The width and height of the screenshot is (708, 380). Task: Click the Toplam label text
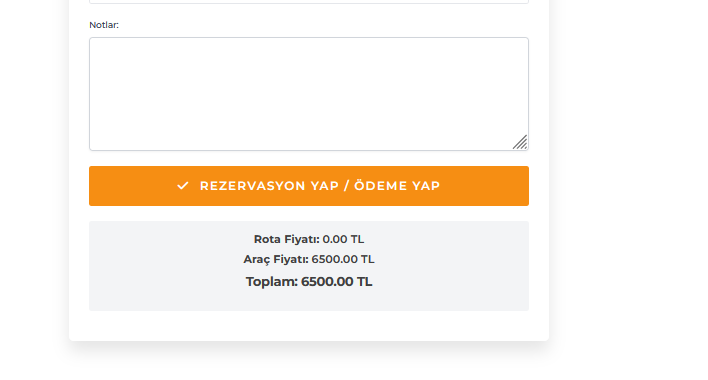click(x=272, y=282)
